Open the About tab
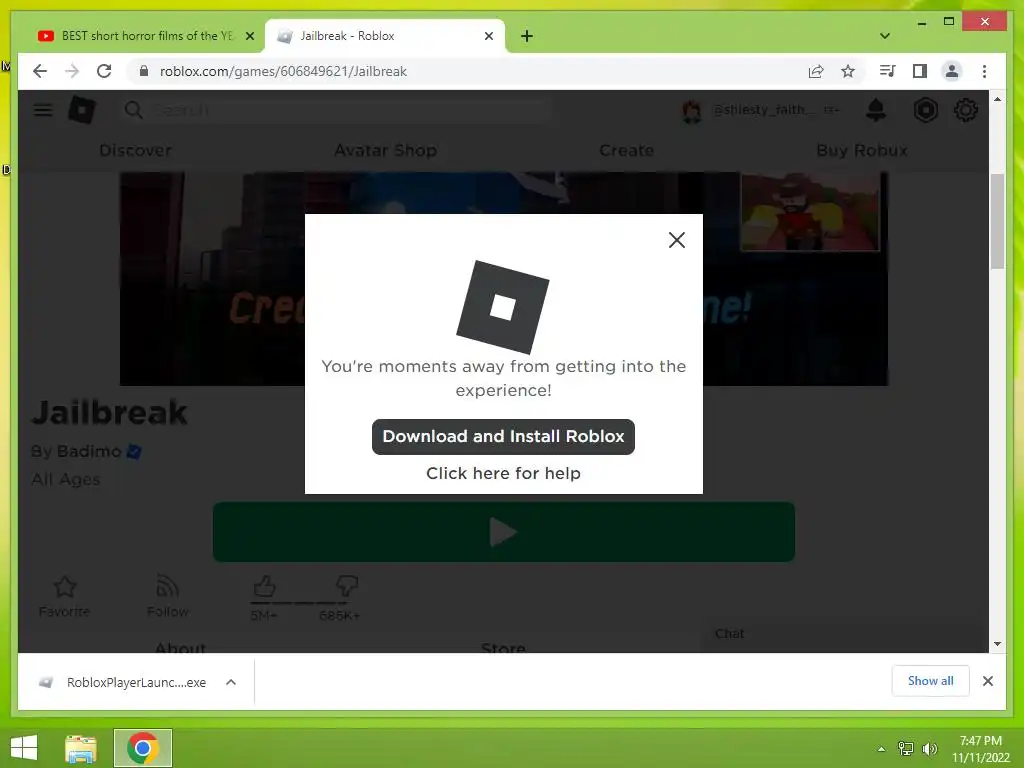This screenshot has height=768, width=1024. pos(181,647)
